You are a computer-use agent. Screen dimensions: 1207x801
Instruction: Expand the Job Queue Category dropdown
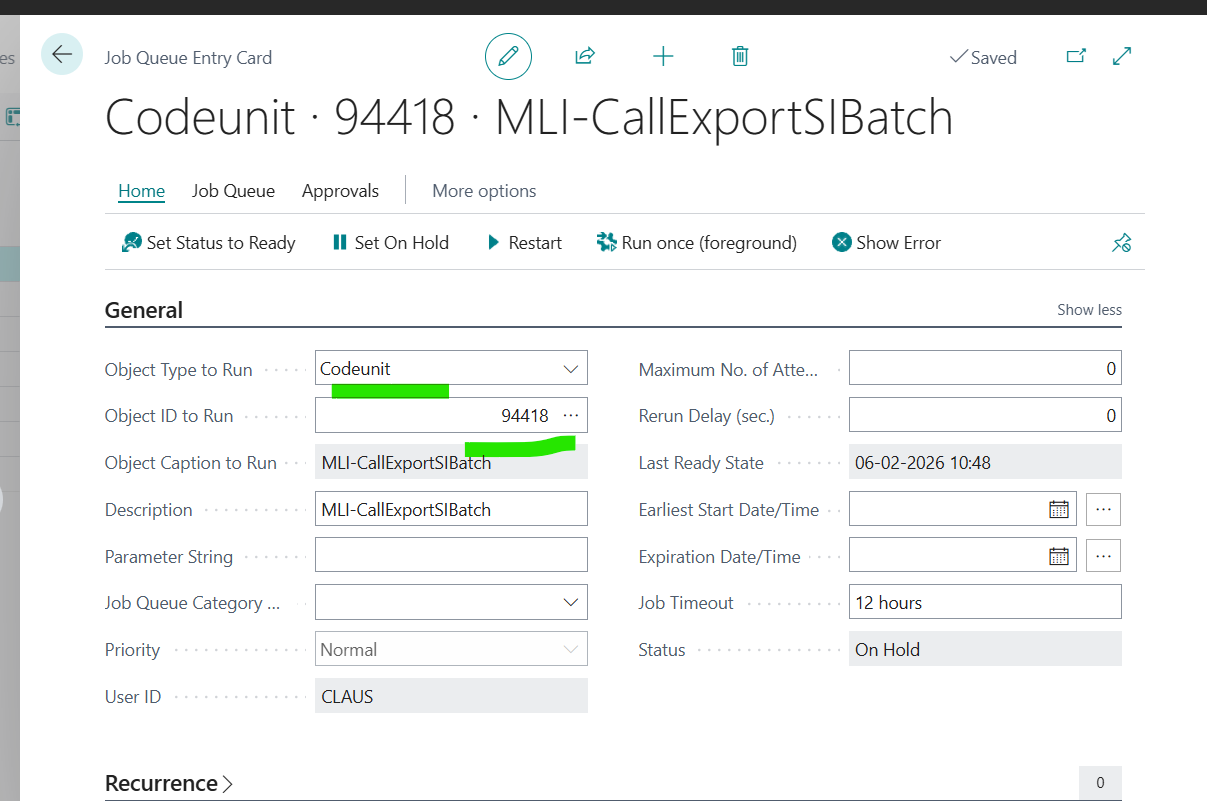(571, 602)
